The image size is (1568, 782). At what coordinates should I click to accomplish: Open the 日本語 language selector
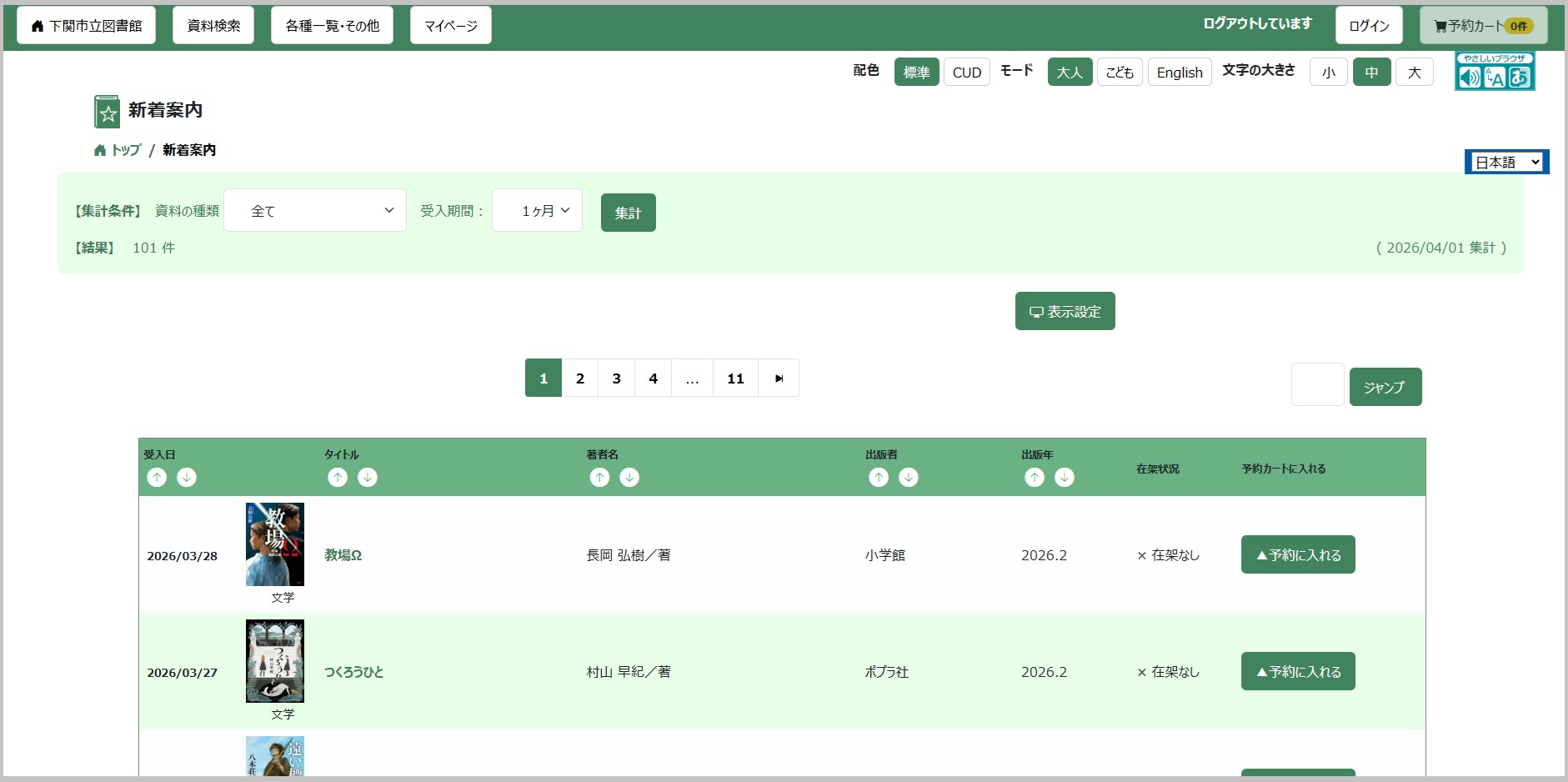(1506, 162)
